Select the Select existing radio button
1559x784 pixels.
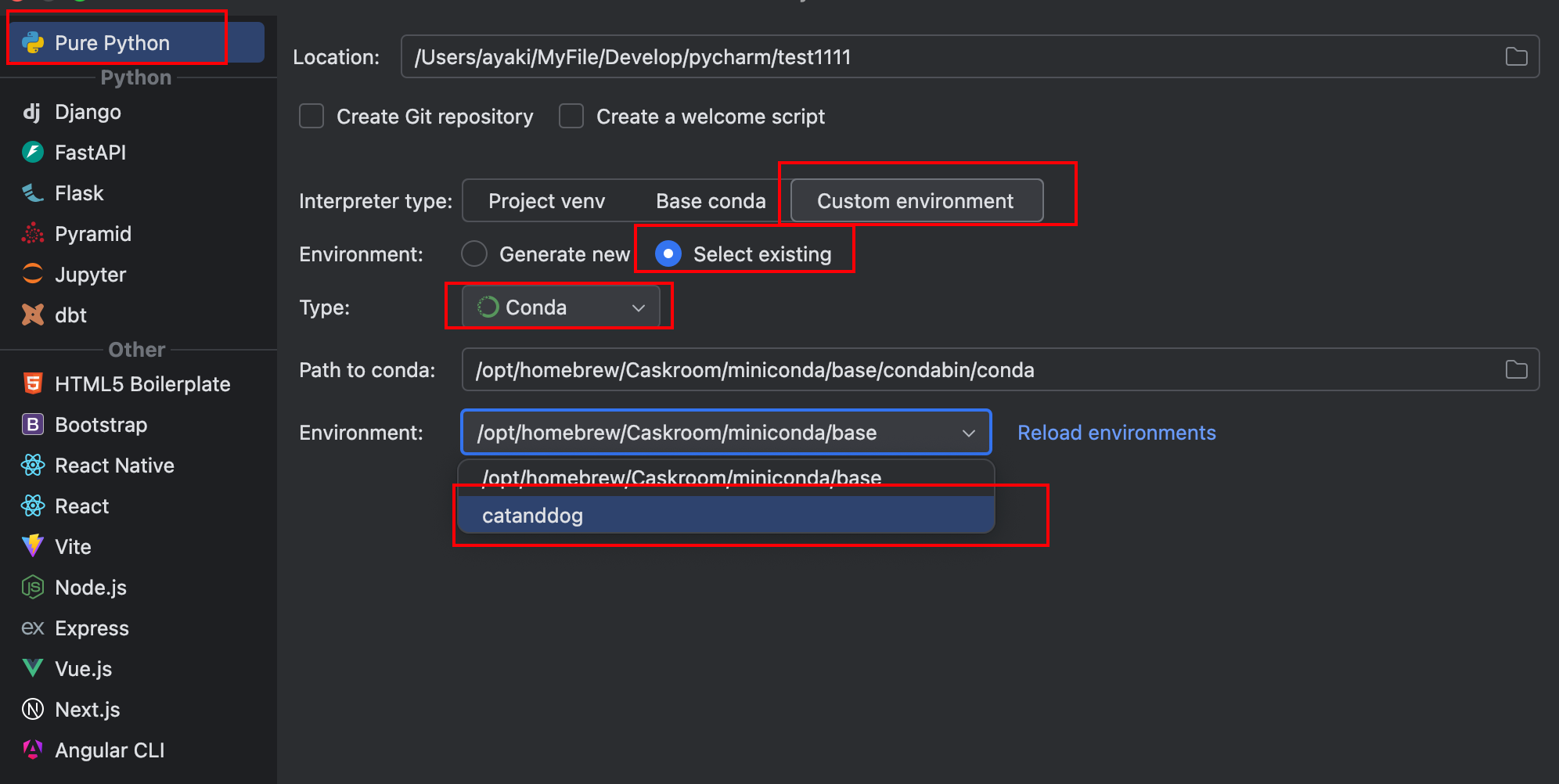(668, 254)
